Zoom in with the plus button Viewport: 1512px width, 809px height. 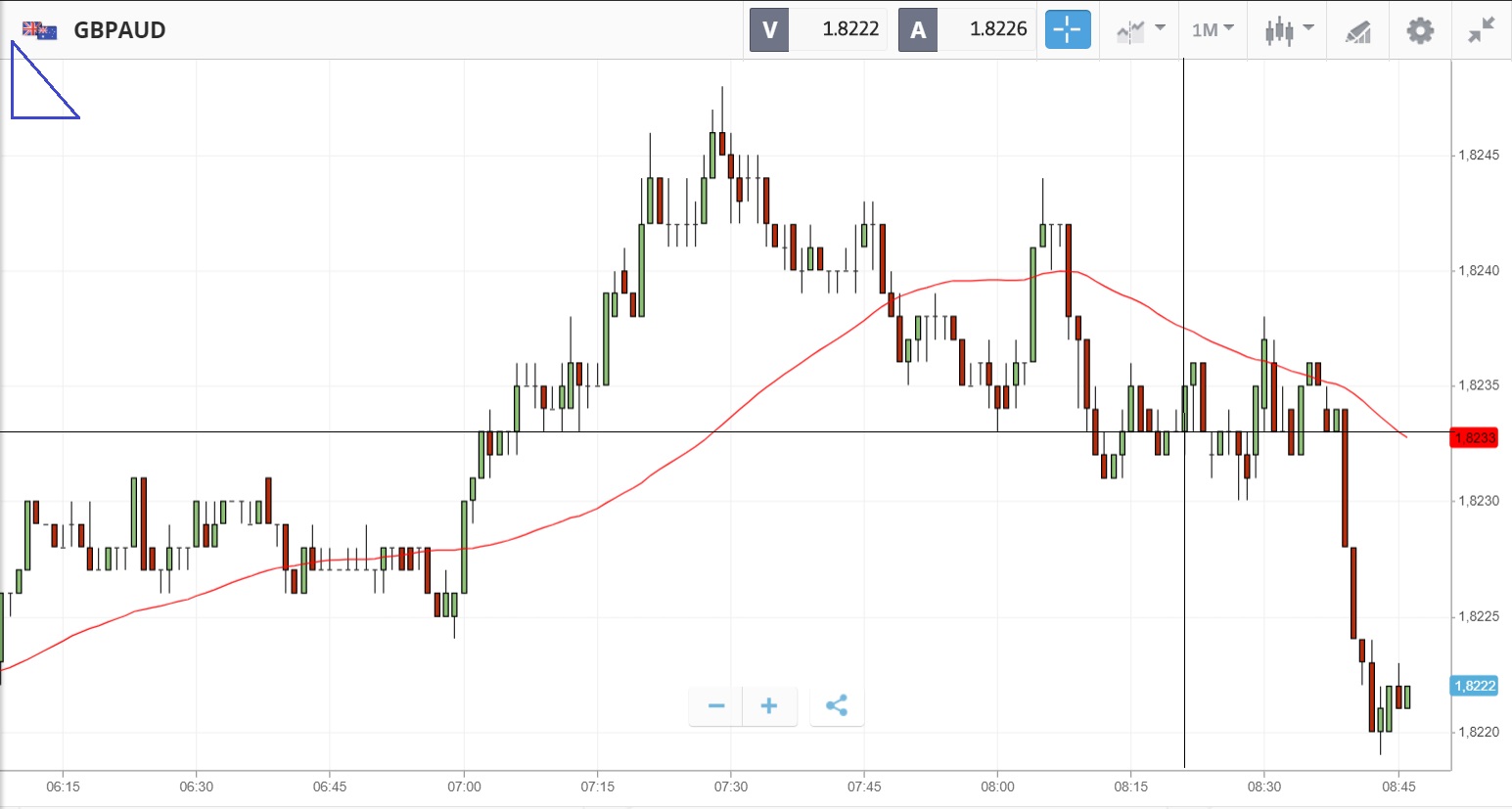[x=769, y=705]
